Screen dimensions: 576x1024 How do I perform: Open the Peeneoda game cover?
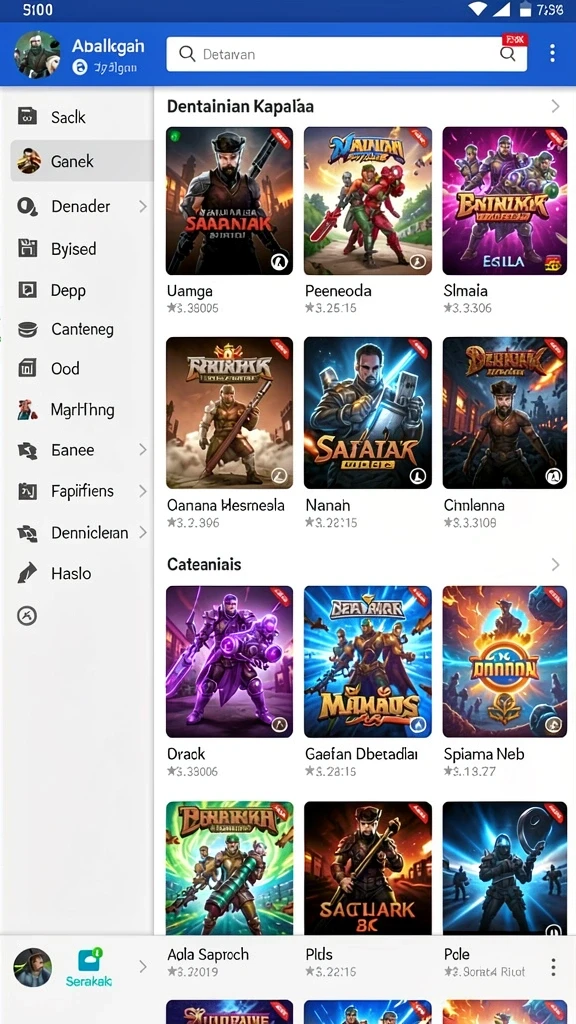tap(368, 201)
